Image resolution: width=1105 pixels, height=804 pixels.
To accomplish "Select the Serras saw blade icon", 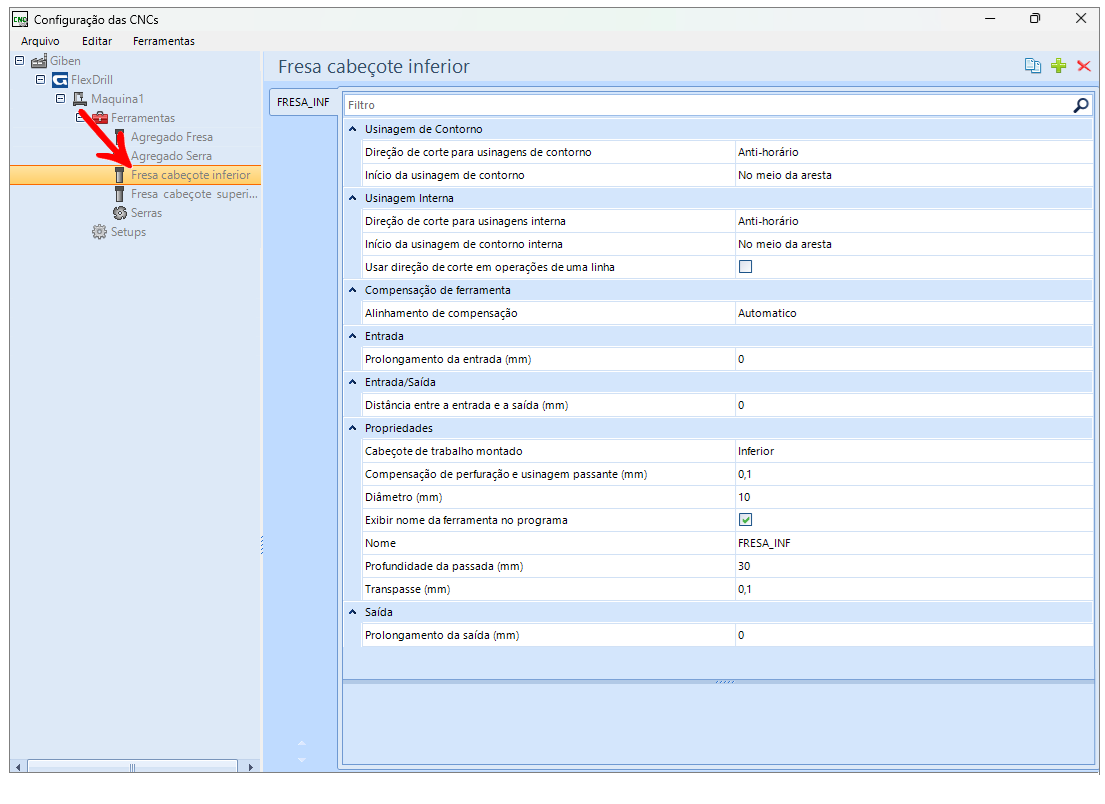I will (x=120, y=213).
